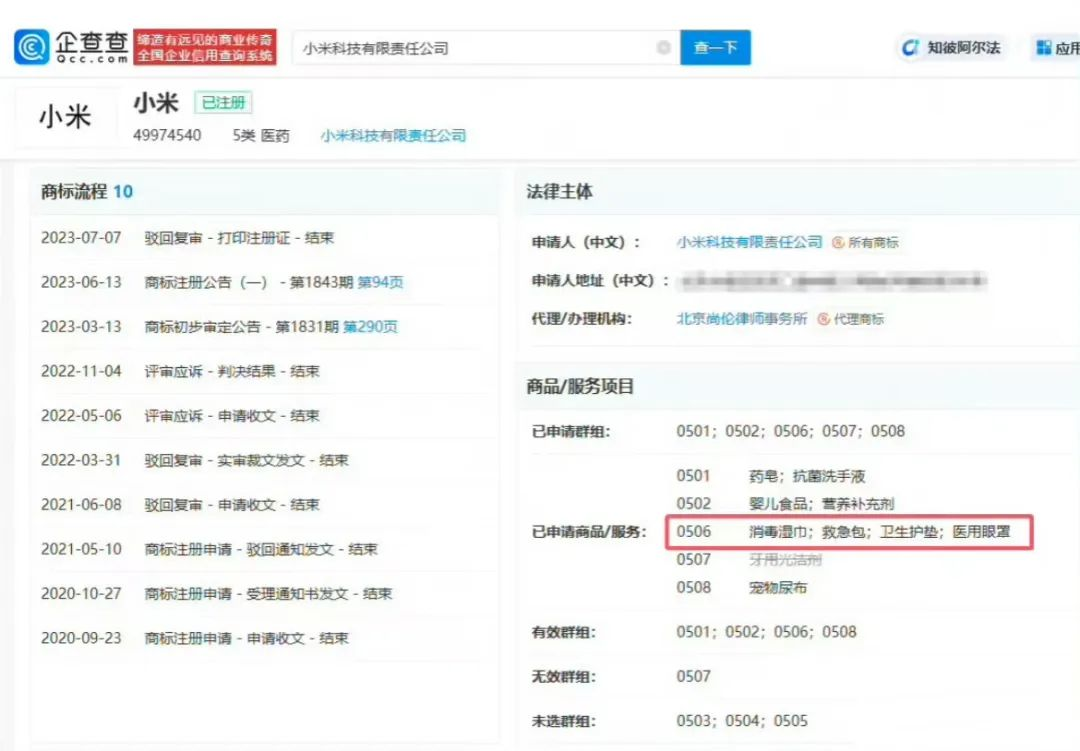Screen dimensions: 1080x751
Task: Open the 第94页 link
Action: (380, 282)
